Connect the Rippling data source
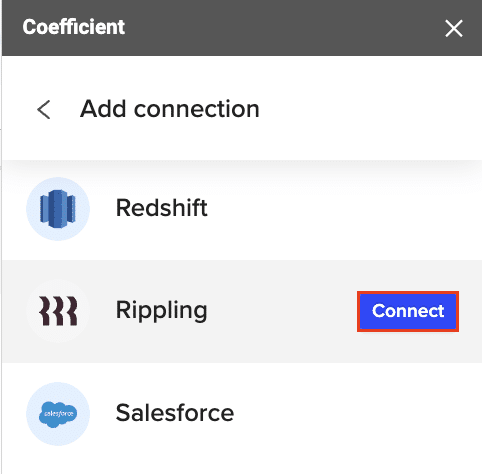 coord(408,311)
